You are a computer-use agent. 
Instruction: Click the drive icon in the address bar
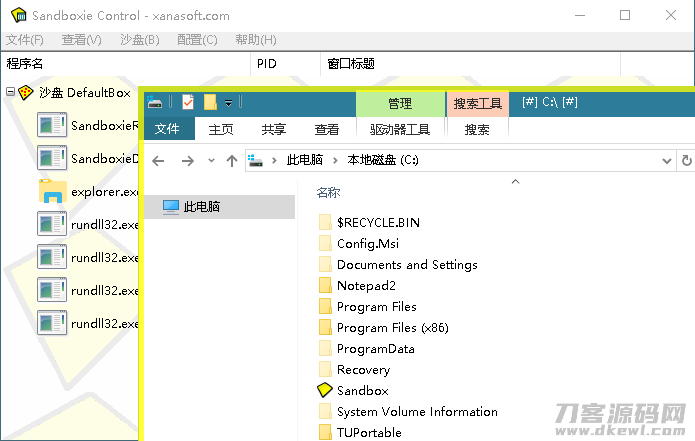tap(255, 160)
